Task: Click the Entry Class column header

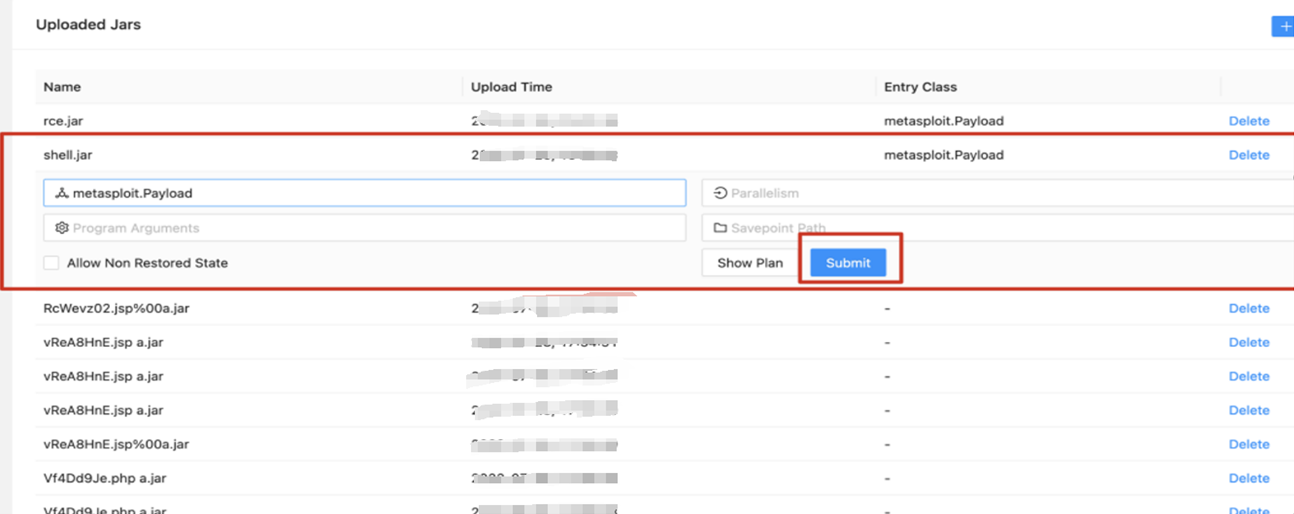Action: point(921,87)
